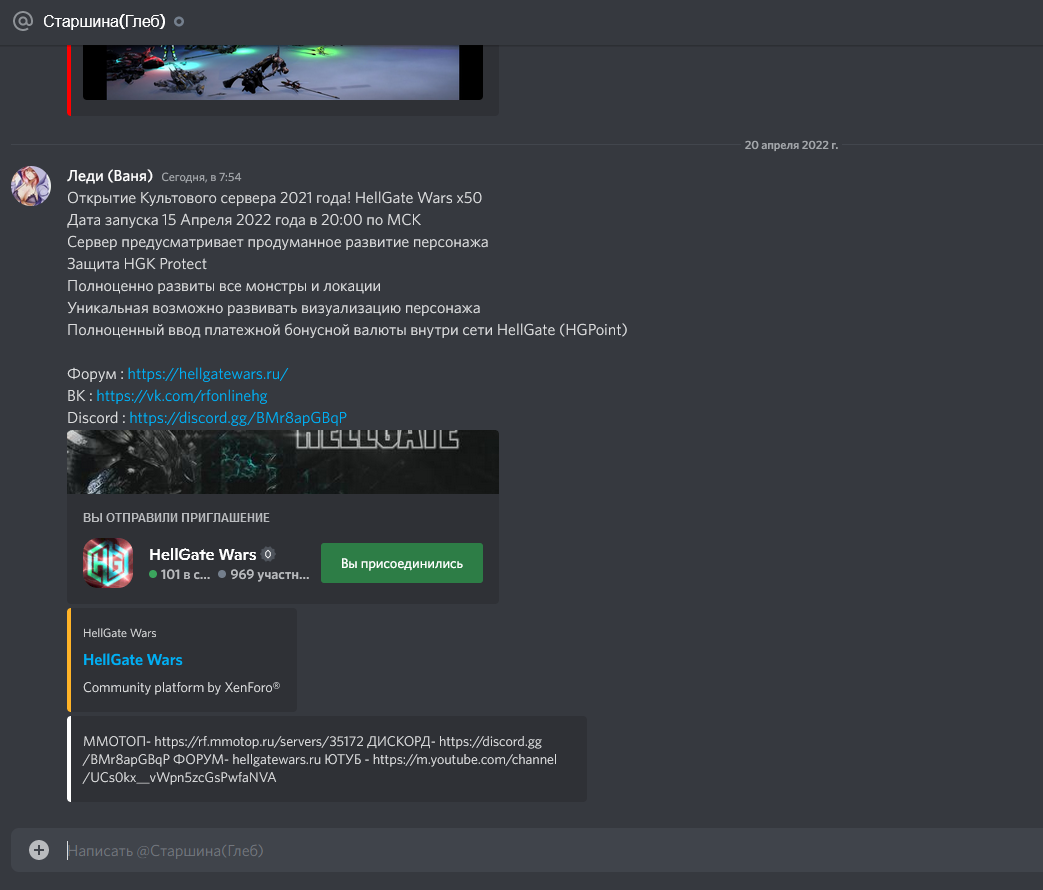Click the @ direct message icon in the header

point(23,21)
